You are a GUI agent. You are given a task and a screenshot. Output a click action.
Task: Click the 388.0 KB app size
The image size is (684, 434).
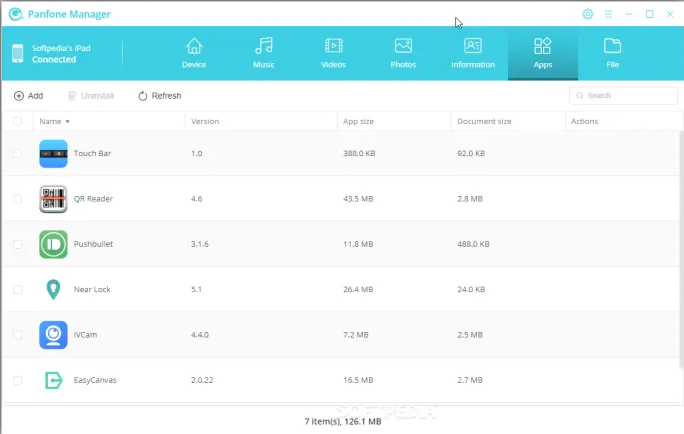(359, 153)
